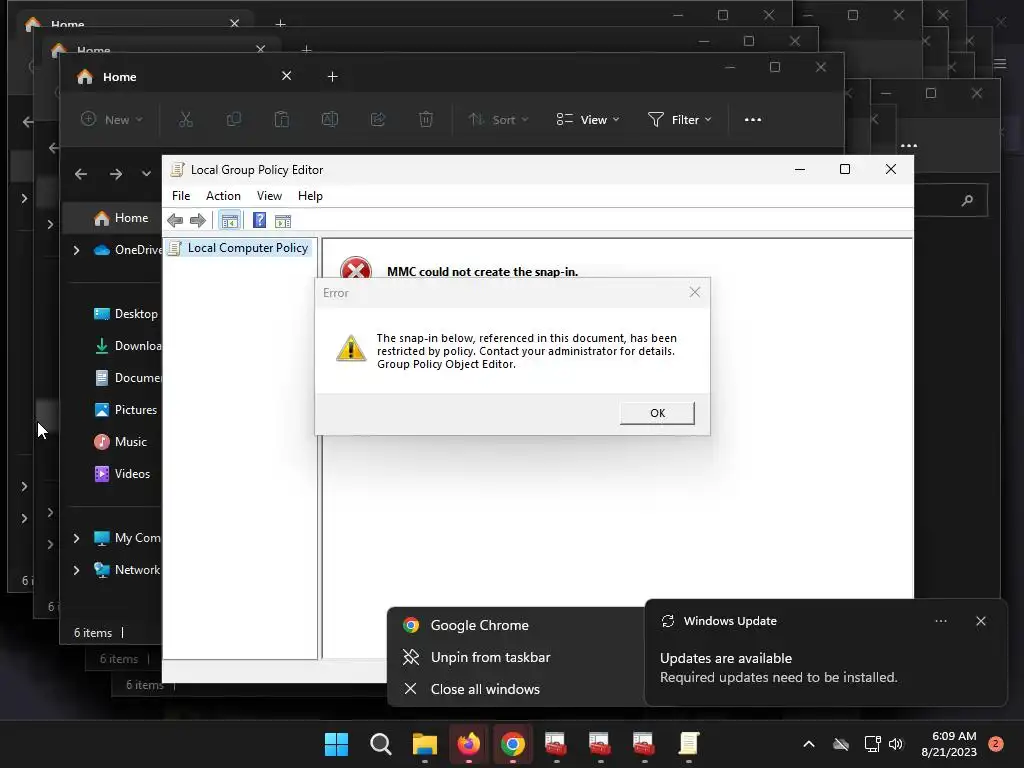Go forward in File Explorer navigation
The width and height of the screenshot is (1024, 768).
[x=116, y=174]
